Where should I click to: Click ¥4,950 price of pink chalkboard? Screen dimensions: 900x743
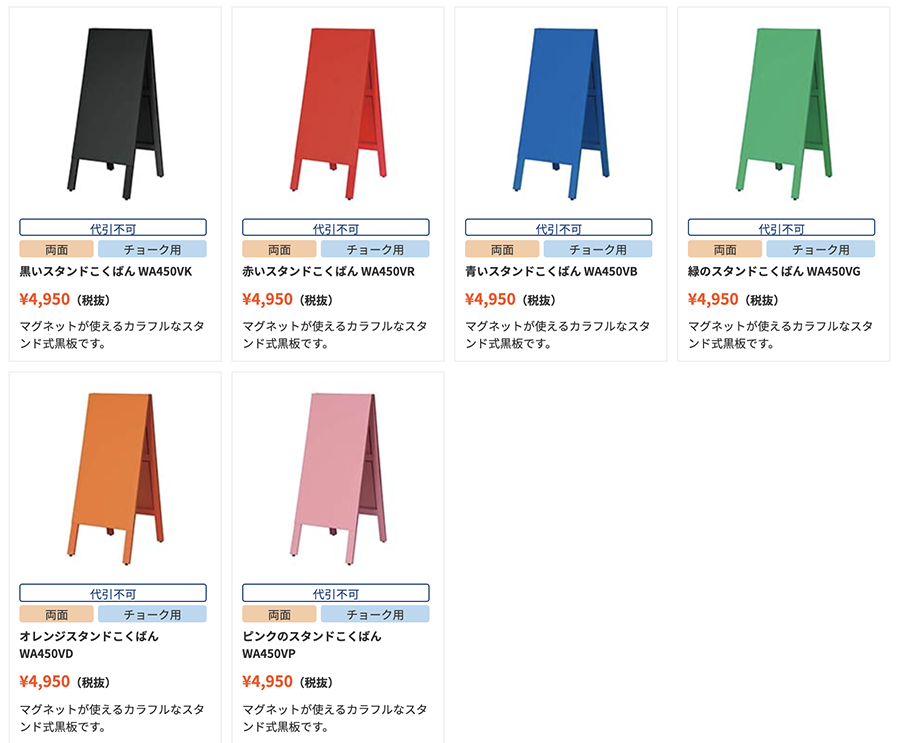point(267,682)
